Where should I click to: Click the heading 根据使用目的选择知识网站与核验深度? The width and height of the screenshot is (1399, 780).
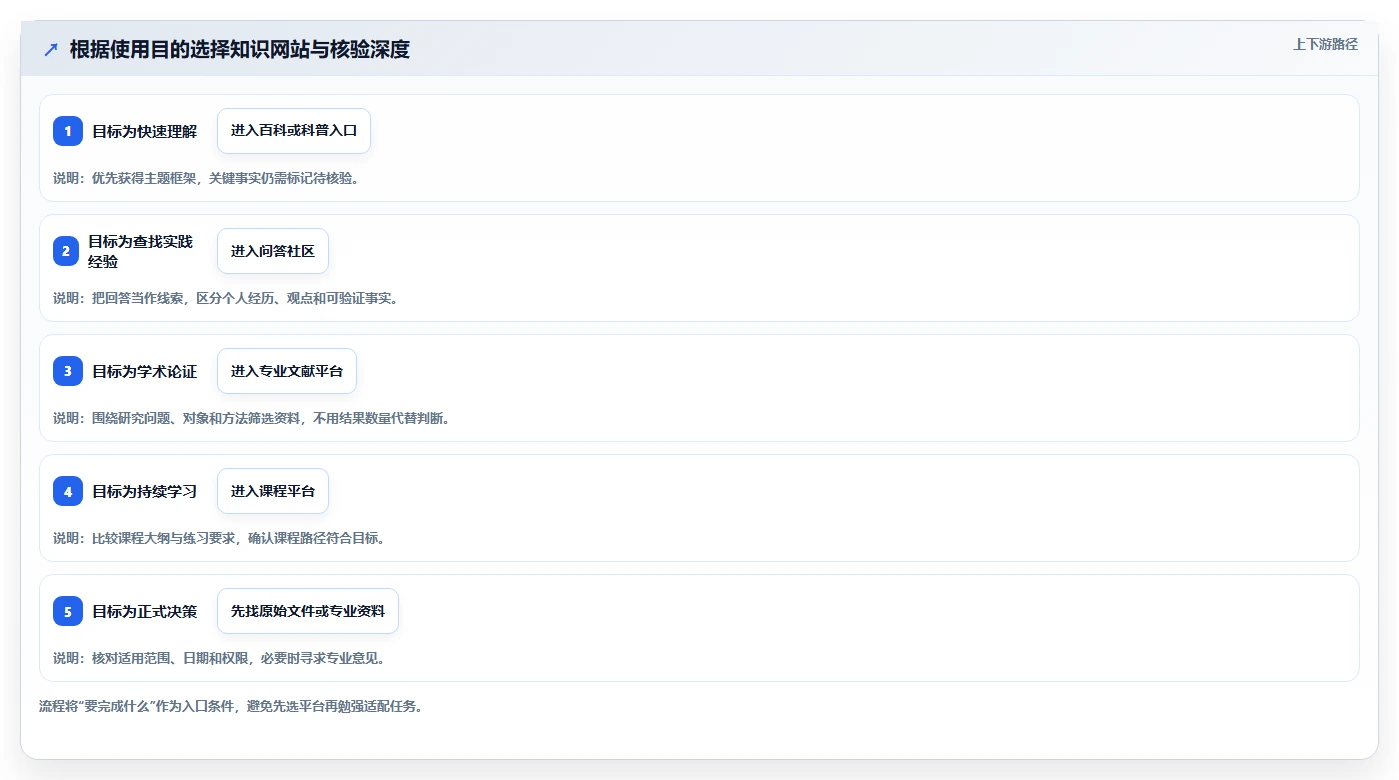(x=240, y=49)
